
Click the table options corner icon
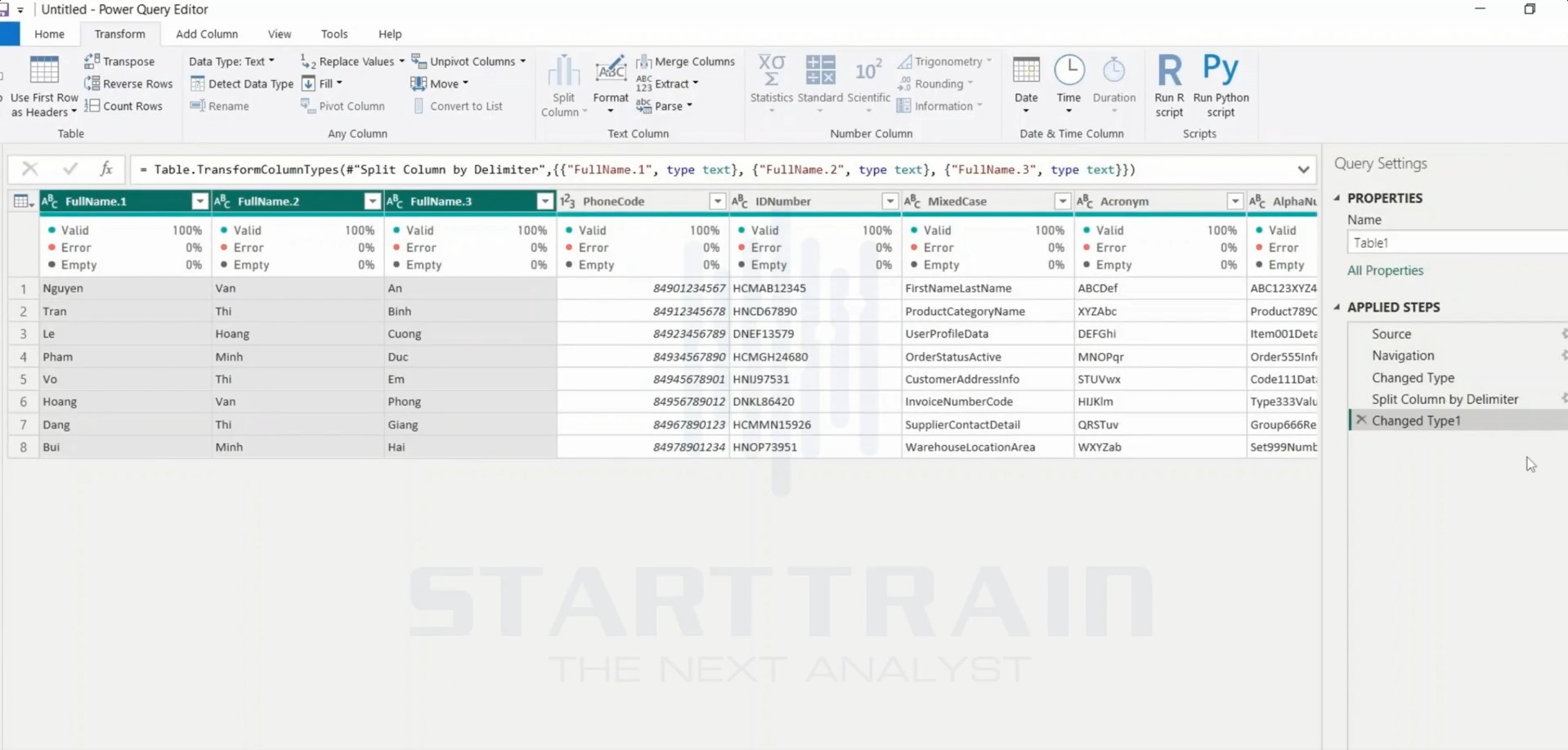[23, 201]
